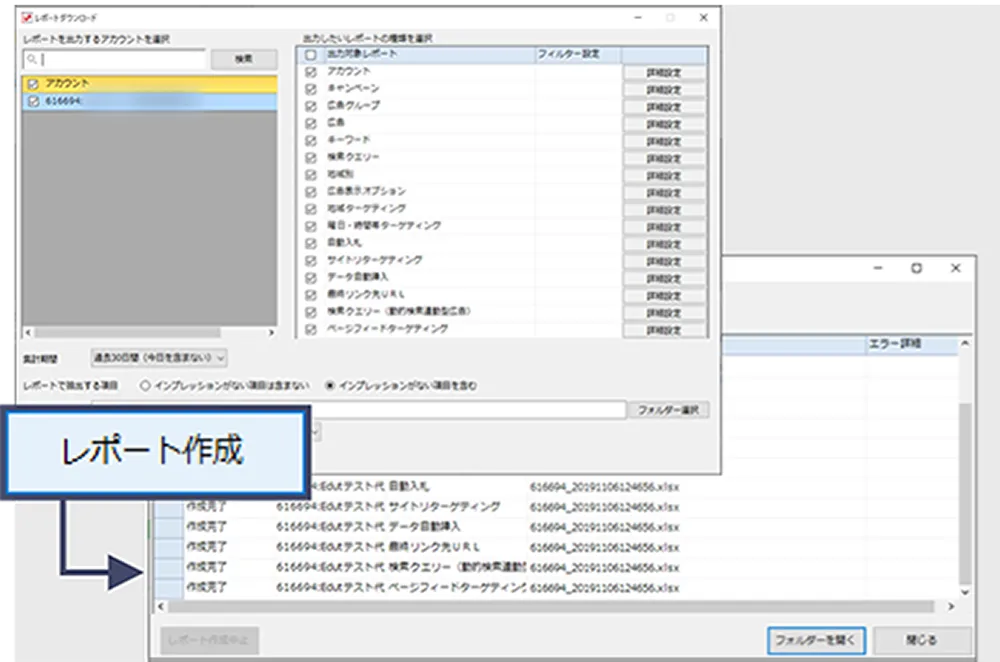
Task: Click the 検索 button
Action: coord(243,60)
